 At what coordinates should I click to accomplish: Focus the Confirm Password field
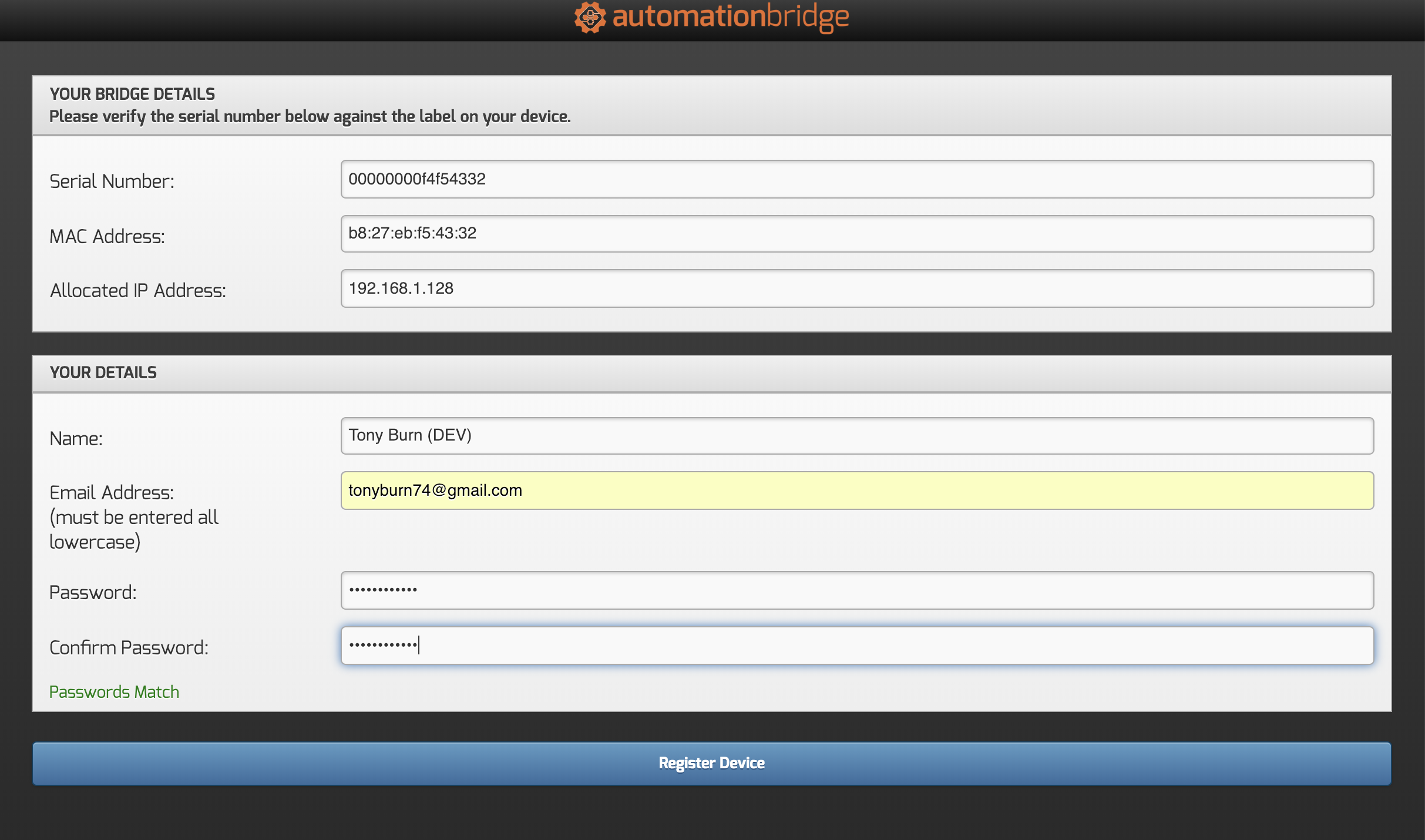pos(856,646)
